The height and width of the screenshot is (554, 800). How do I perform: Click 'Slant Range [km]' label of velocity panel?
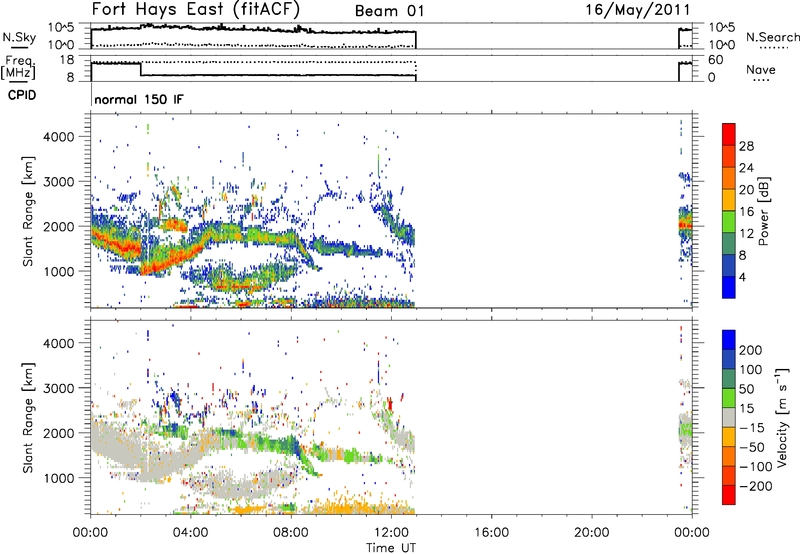(x=28, y=417)
